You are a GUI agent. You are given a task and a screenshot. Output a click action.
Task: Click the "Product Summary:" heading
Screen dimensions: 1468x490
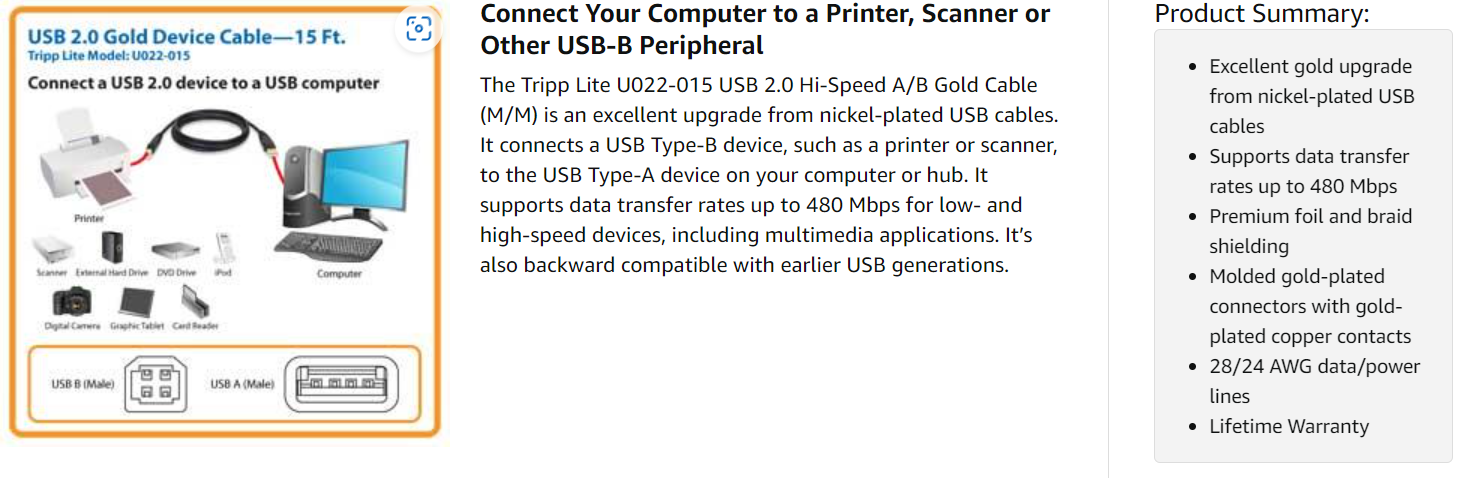click(1262, 14)
